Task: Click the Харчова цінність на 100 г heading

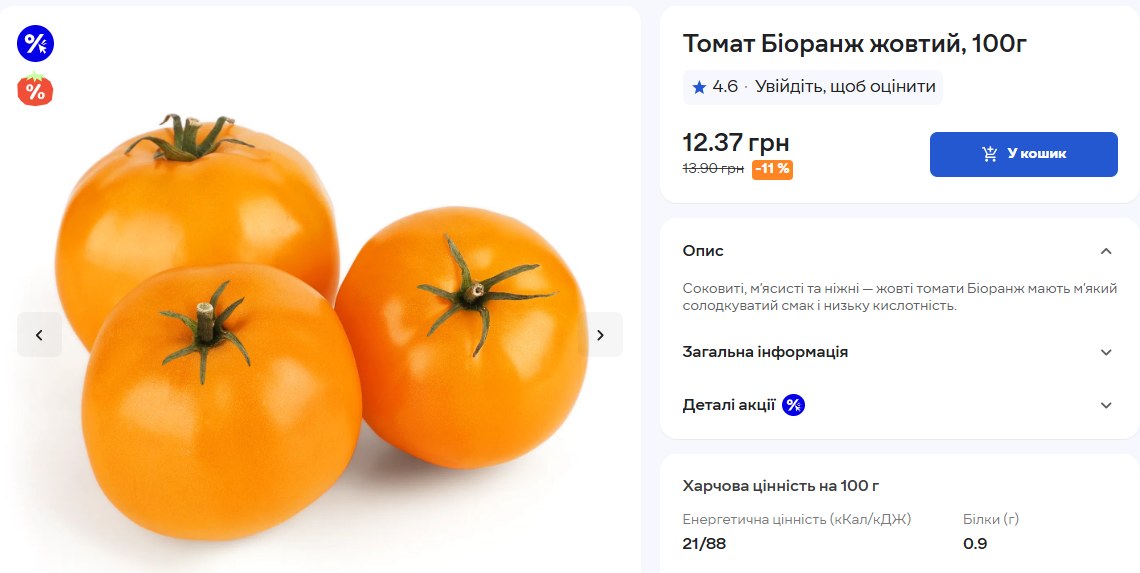Action: coord(780,486)
